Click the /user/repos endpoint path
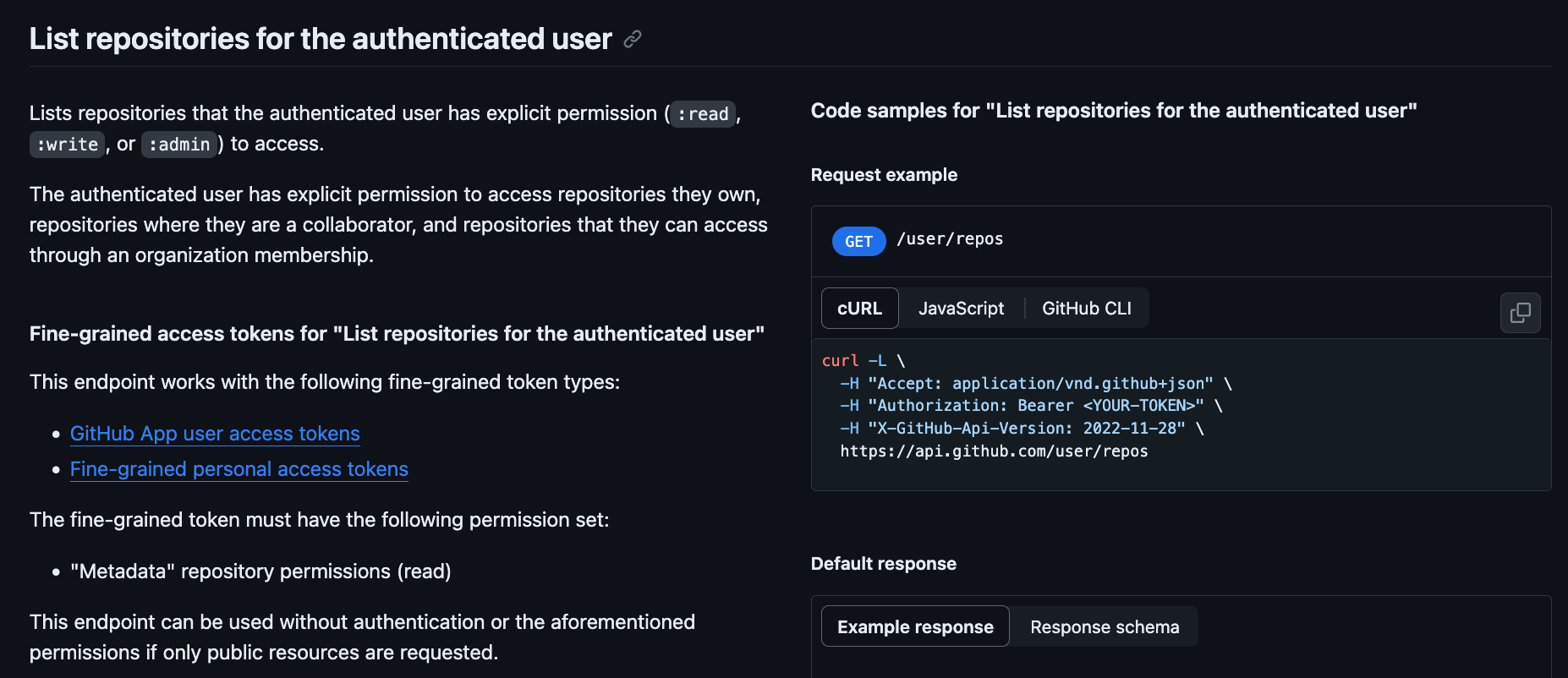 [x=950, y=239]
